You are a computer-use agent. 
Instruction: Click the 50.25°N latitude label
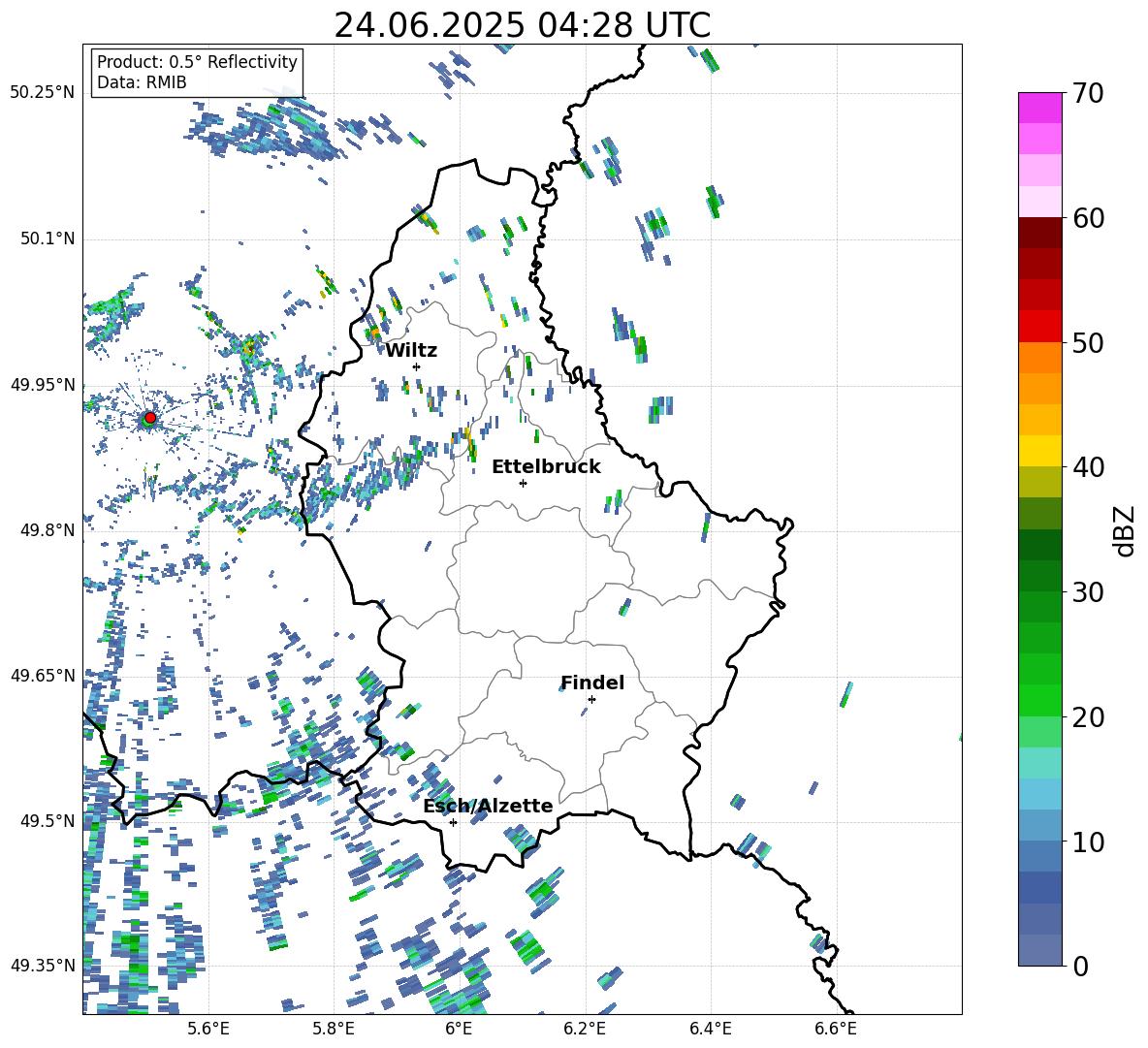[43, 93]
